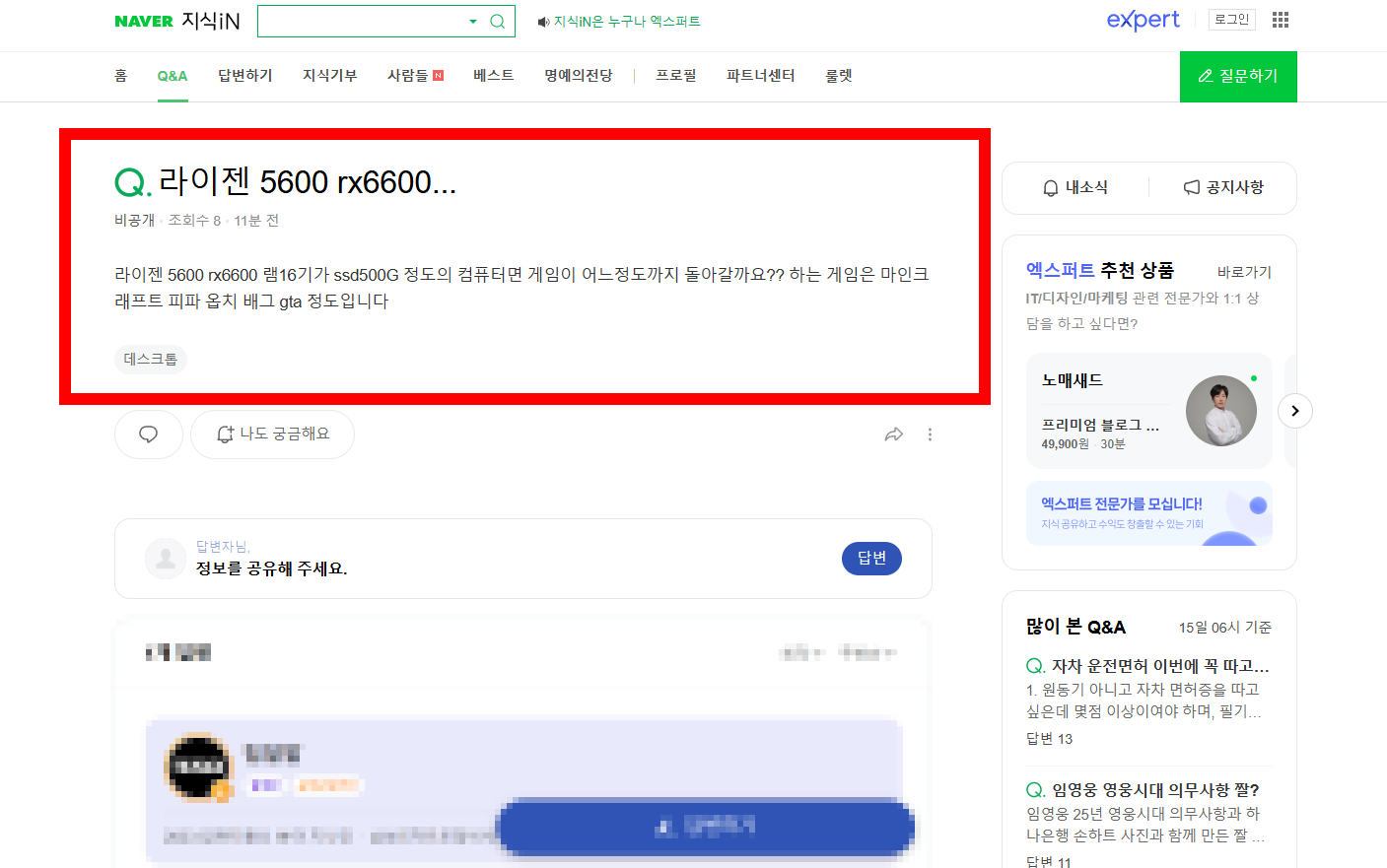The image size is (1387, 868).
Task: Click the 로그인 button
Action: (1231, 20)
